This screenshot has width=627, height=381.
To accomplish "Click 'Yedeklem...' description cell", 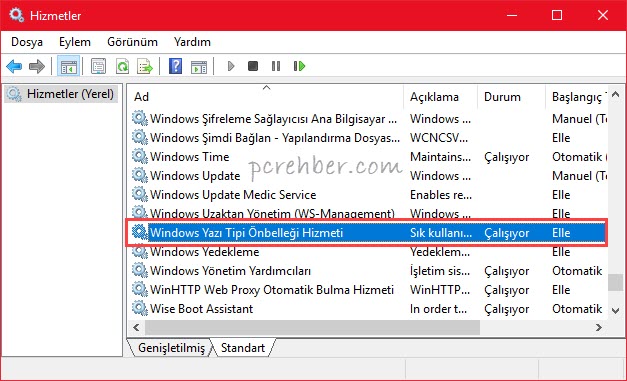I will pyautogui.click(x=440, y=252).
